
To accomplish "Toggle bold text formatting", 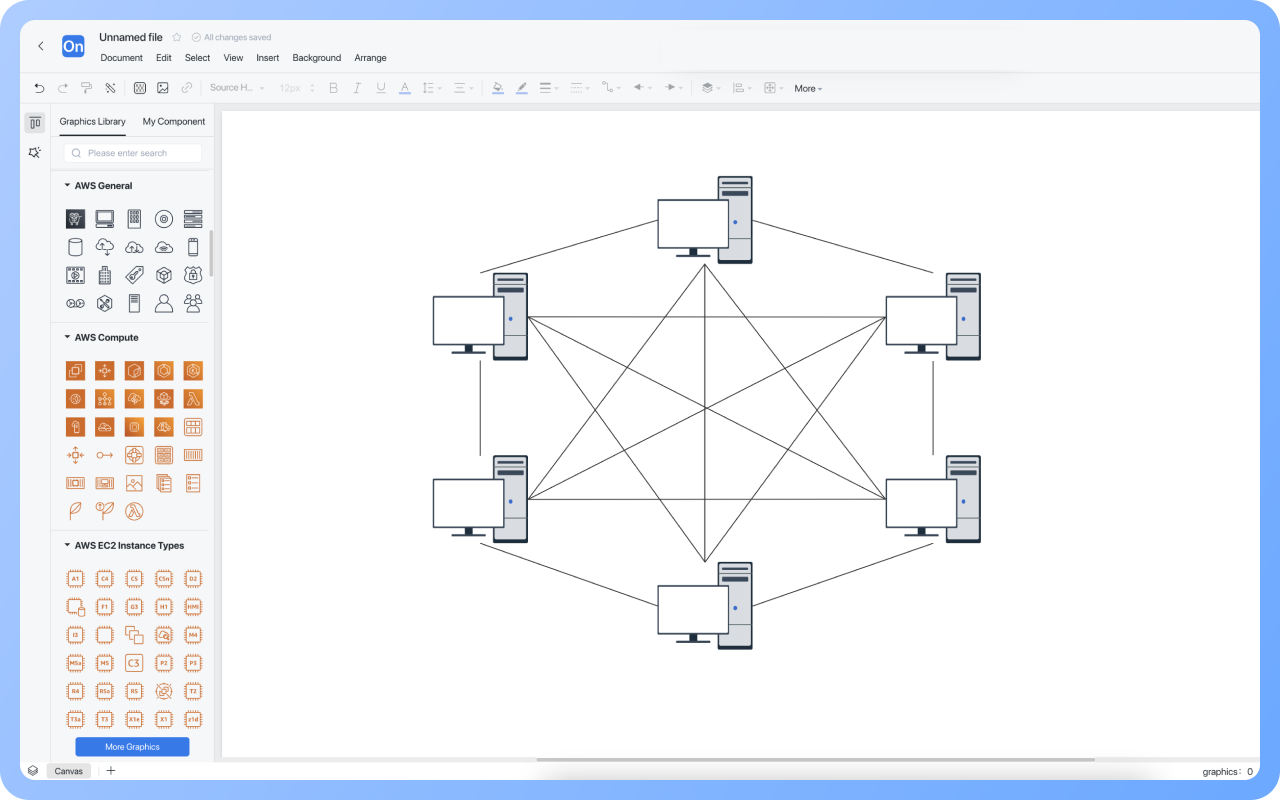I will coord(334,88).
